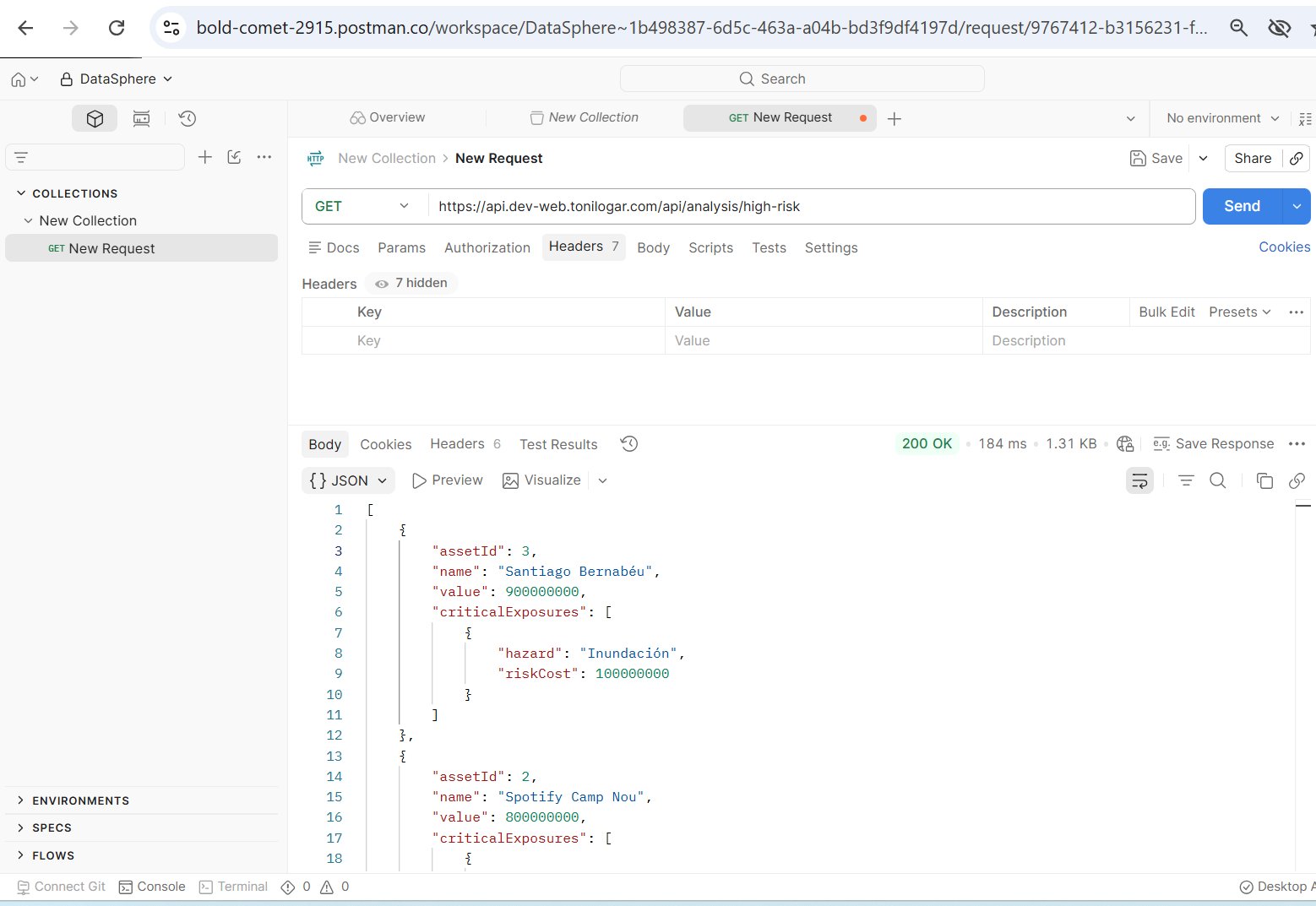Viewport: 1316px width, 906px height.
Task: Click the Share button
Action: [x=1253, y=158]
